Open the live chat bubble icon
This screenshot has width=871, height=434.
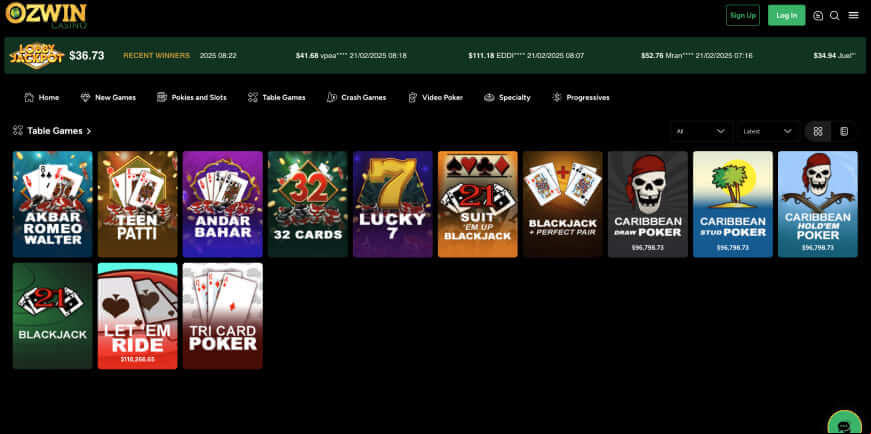point(844,425)
